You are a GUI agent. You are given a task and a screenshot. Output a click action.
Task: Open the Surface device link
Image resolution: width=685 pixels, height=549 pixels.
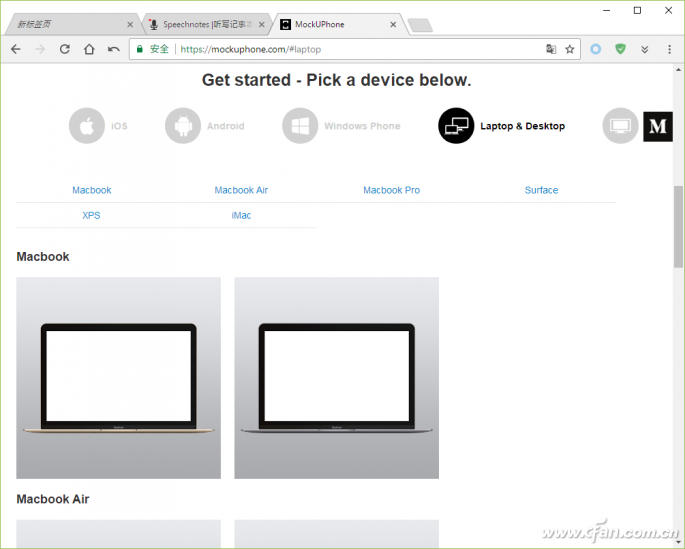pos(541,190)
